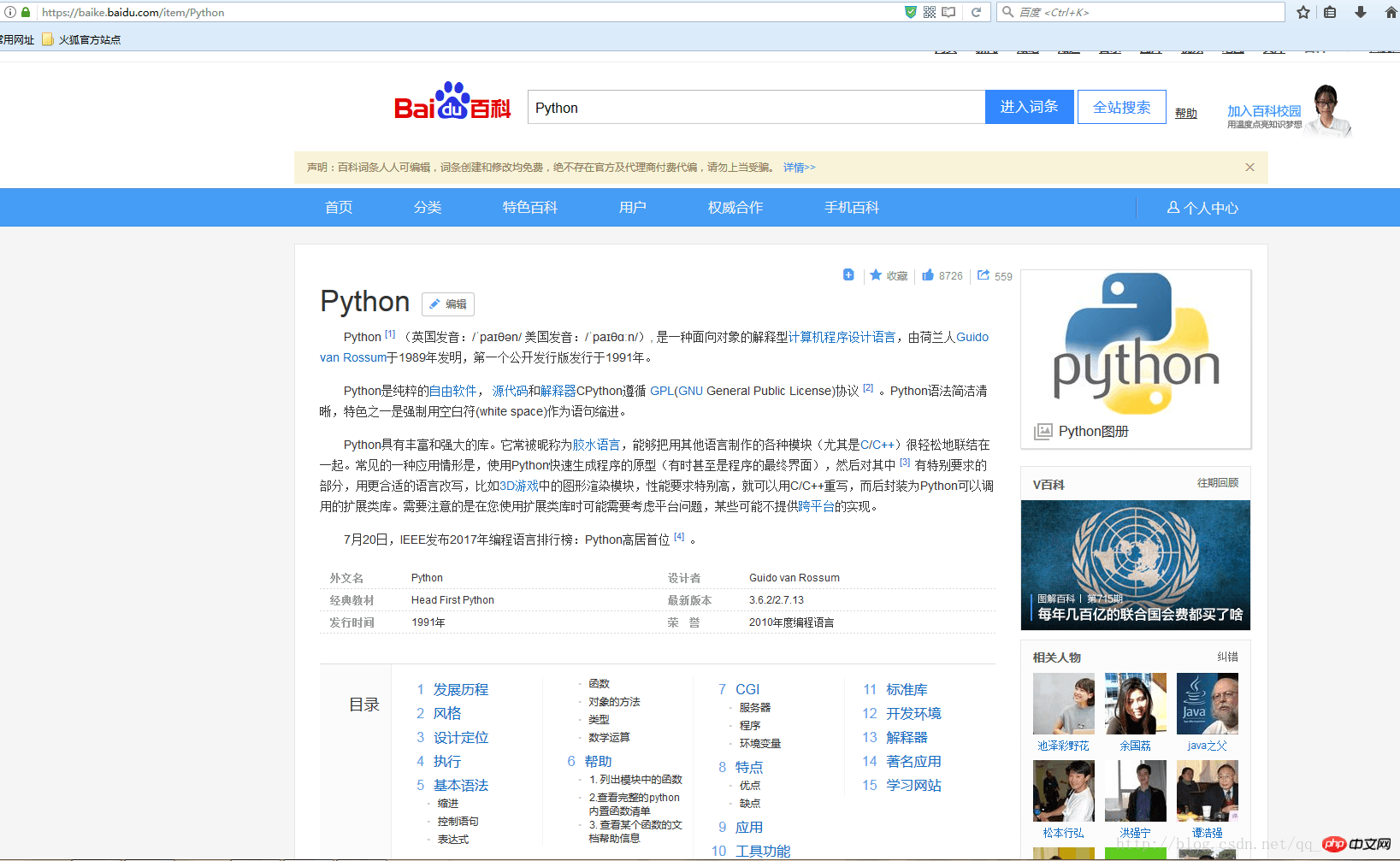Open the QR code icon in address bar
The width and height of the screenshot is (1400, 861).
pyautogui.click(x=930, y=12)
